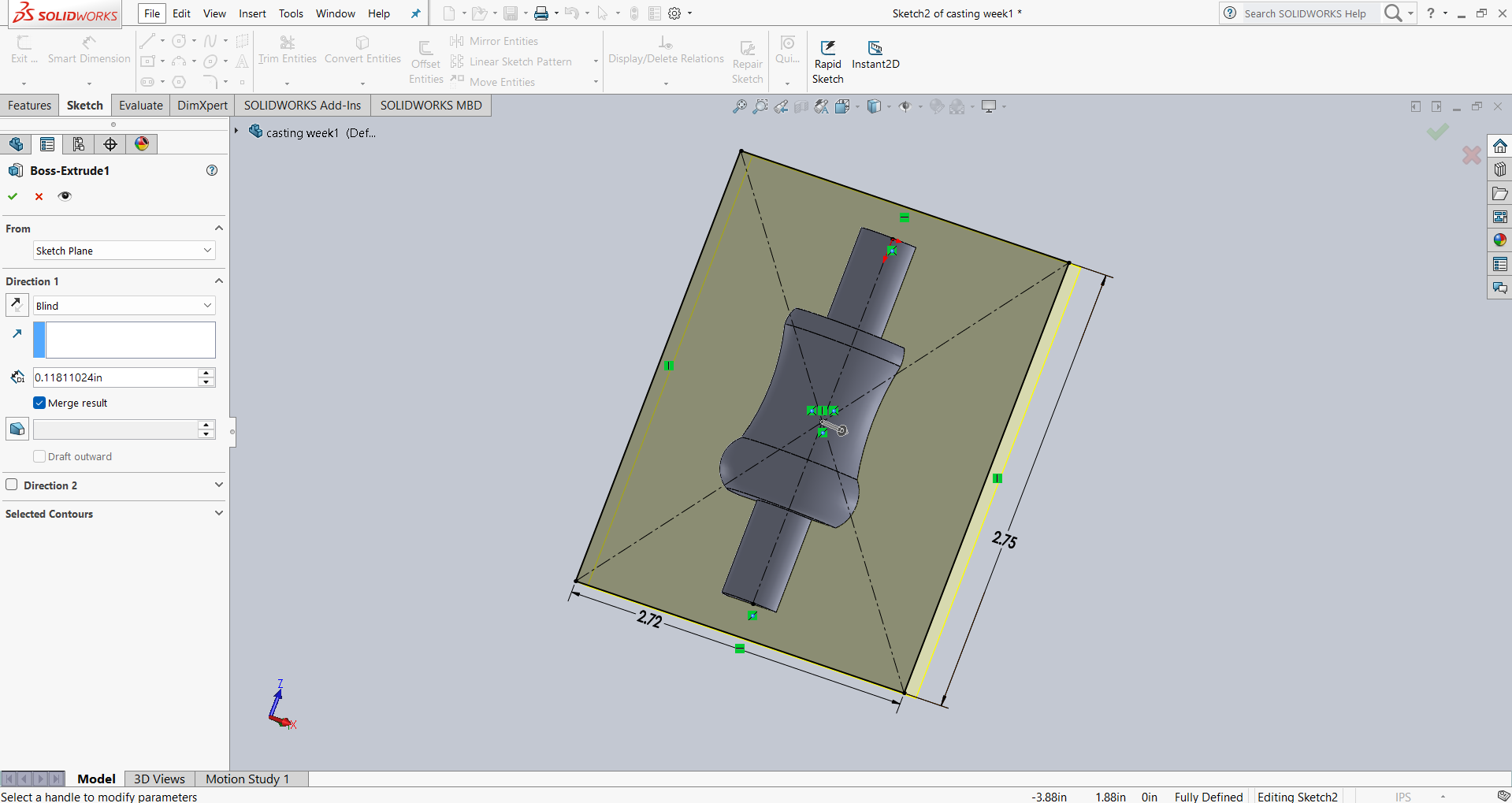The width and height of the screenshot is (1512, 803).
Task: Open View Palette in task pane
Action: (1500, 217)
